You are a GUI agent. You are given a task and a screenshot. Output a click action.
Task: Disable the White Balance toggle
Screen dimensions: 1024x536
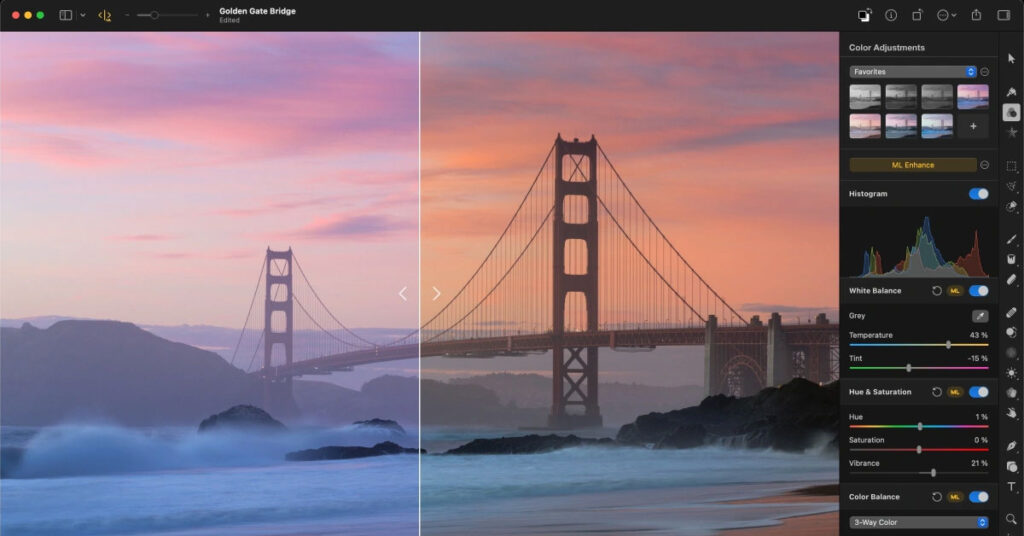(x=978, y=291)
